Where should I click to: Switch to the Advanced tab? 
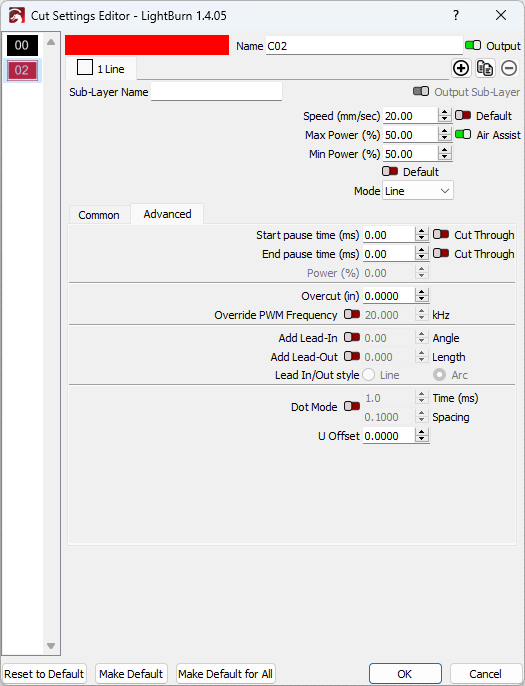(167, 214)
